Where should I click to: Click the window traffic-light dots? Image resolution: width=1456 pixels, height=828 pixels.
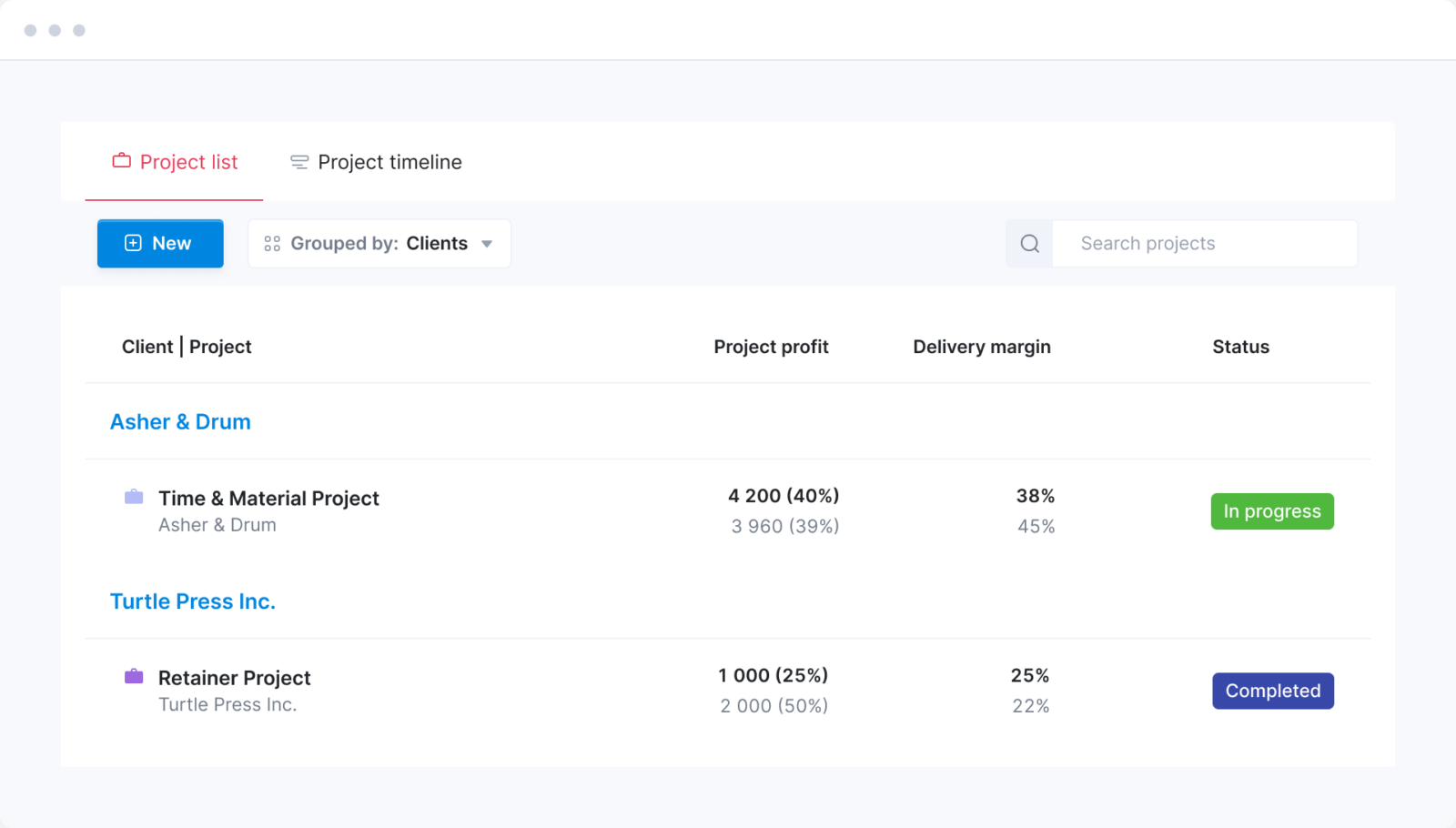[55, 29]
